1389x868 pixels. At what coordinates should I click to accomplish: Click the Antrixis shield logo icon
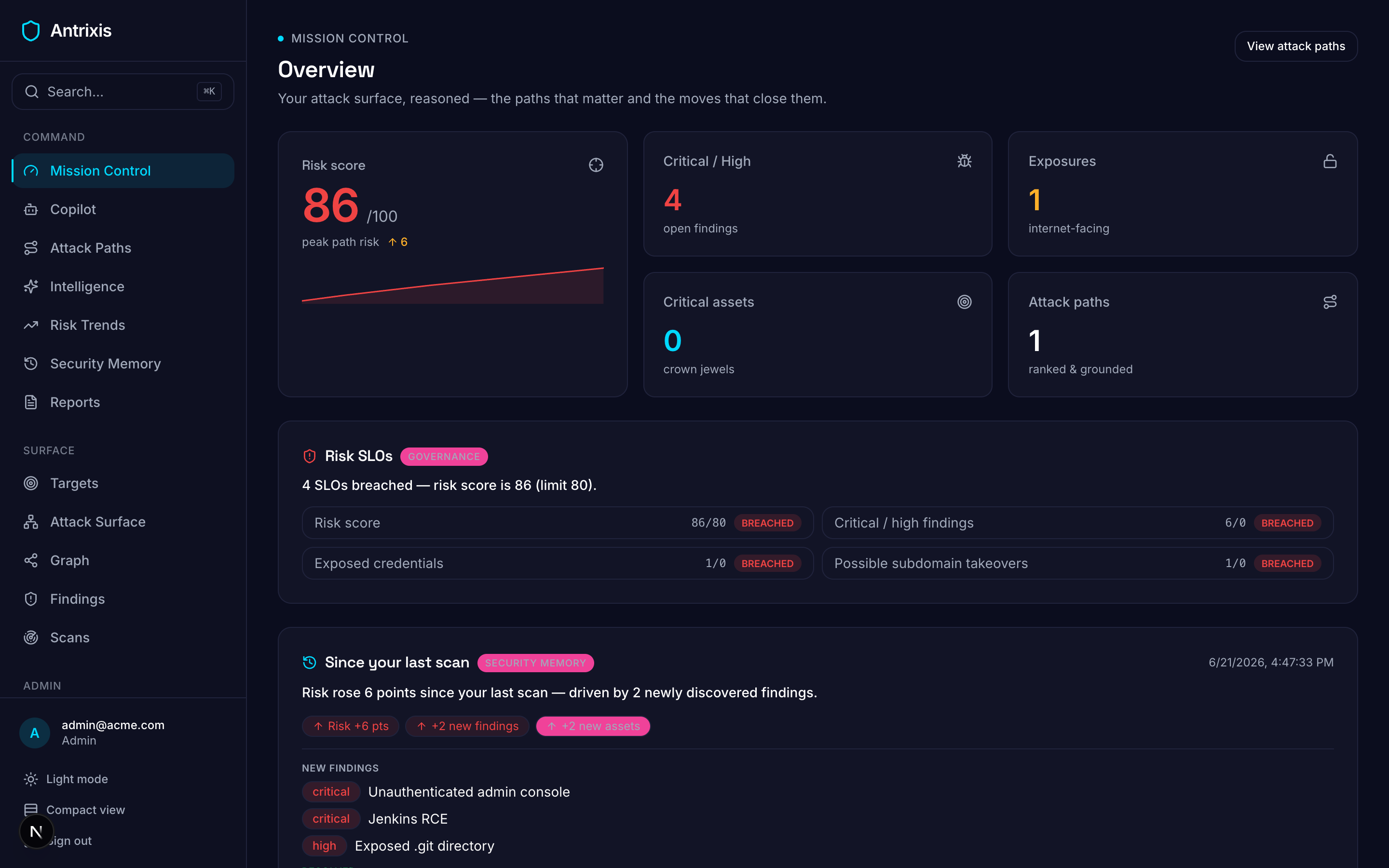tap(31, 30)
